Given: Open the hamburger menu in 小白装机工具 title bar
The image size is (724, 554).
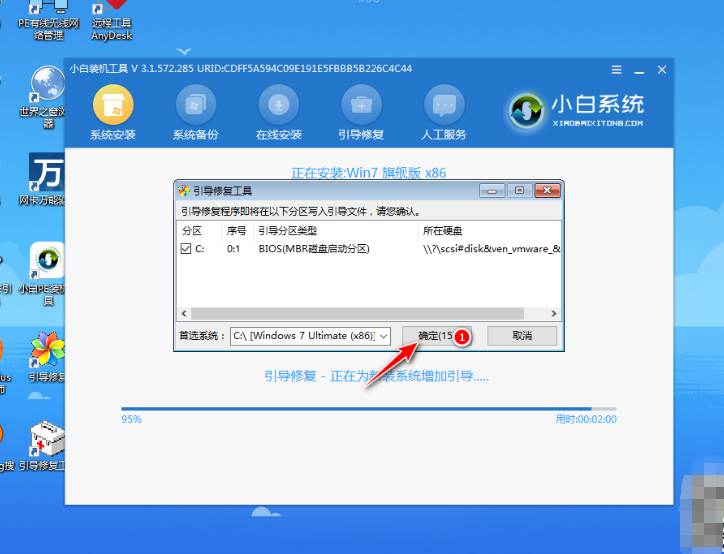Looking at the screenshot, I should pos(616,70).
